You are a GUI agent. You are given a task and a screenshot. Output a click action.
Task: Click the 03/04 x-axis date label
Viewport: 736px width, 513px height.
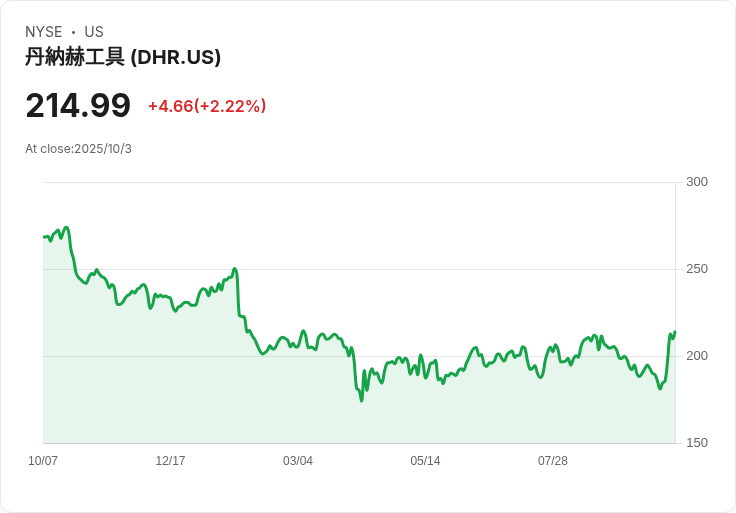298,461
